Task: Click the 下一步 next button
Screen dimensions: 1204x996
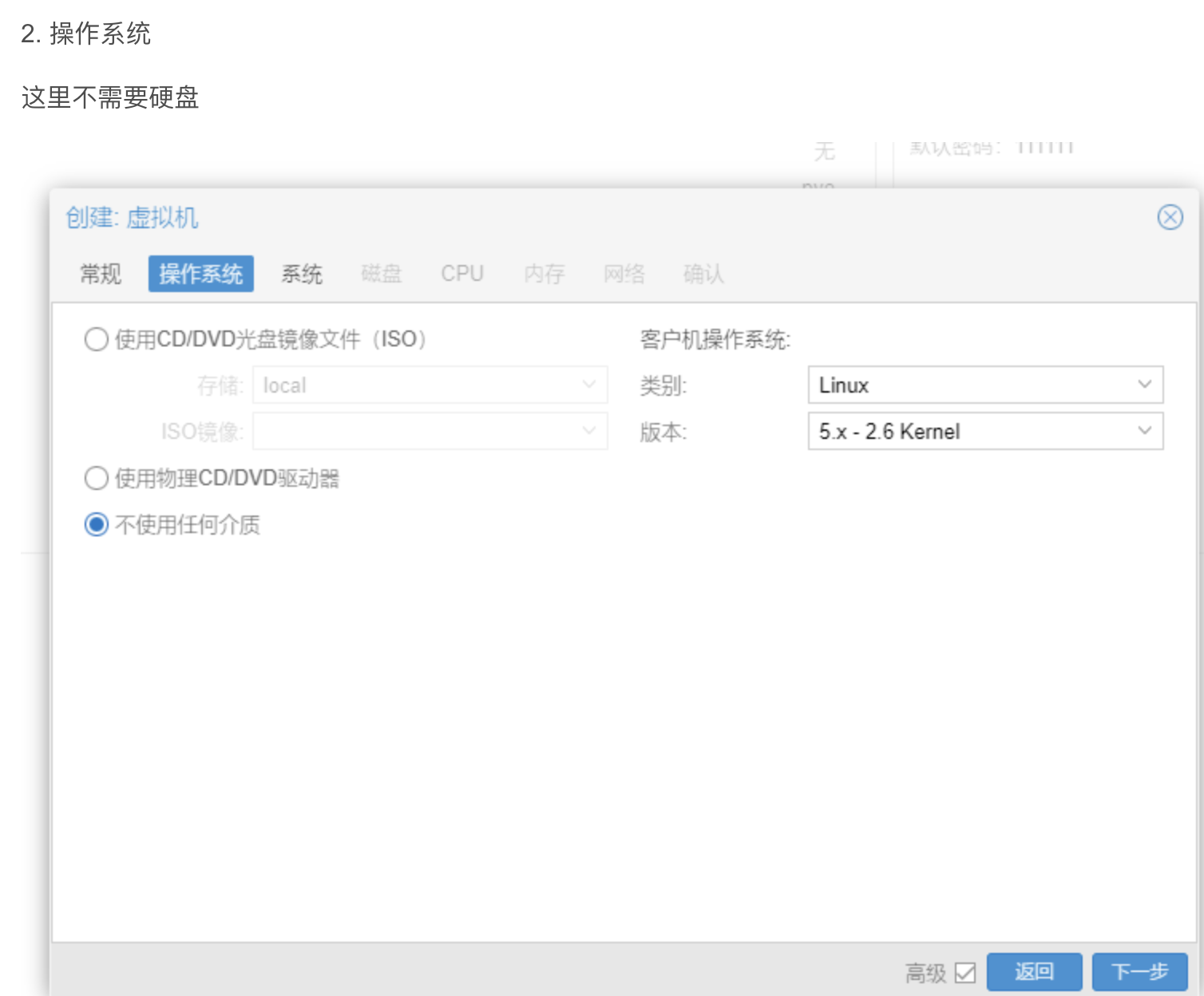Action: (x=1139, y=972)
